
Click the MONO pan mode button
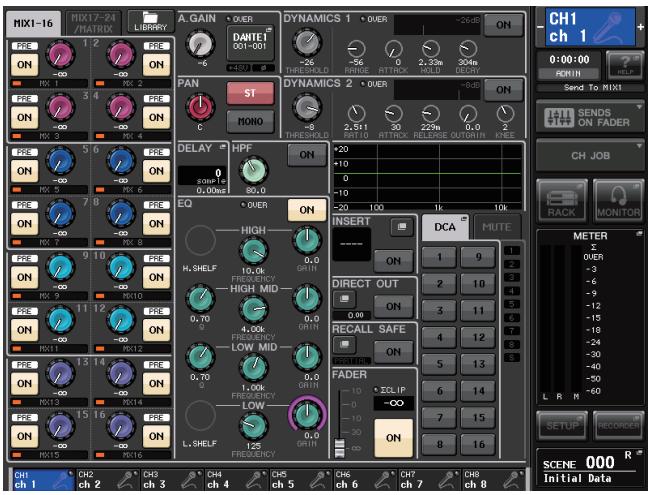250,122
